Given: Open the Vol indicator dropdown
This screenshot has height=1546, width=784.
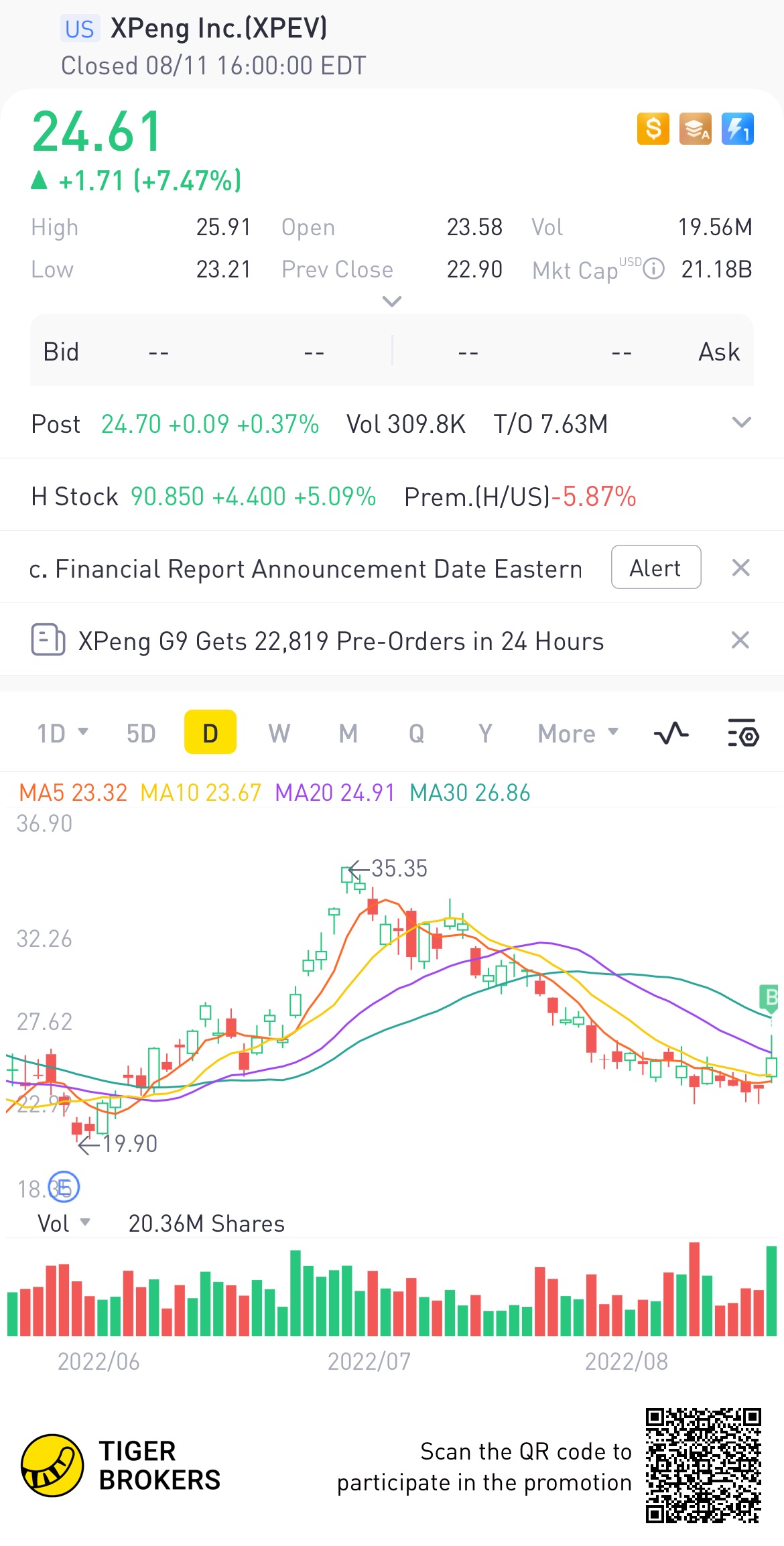Looking at the screenshot, I should [64, 1223].
